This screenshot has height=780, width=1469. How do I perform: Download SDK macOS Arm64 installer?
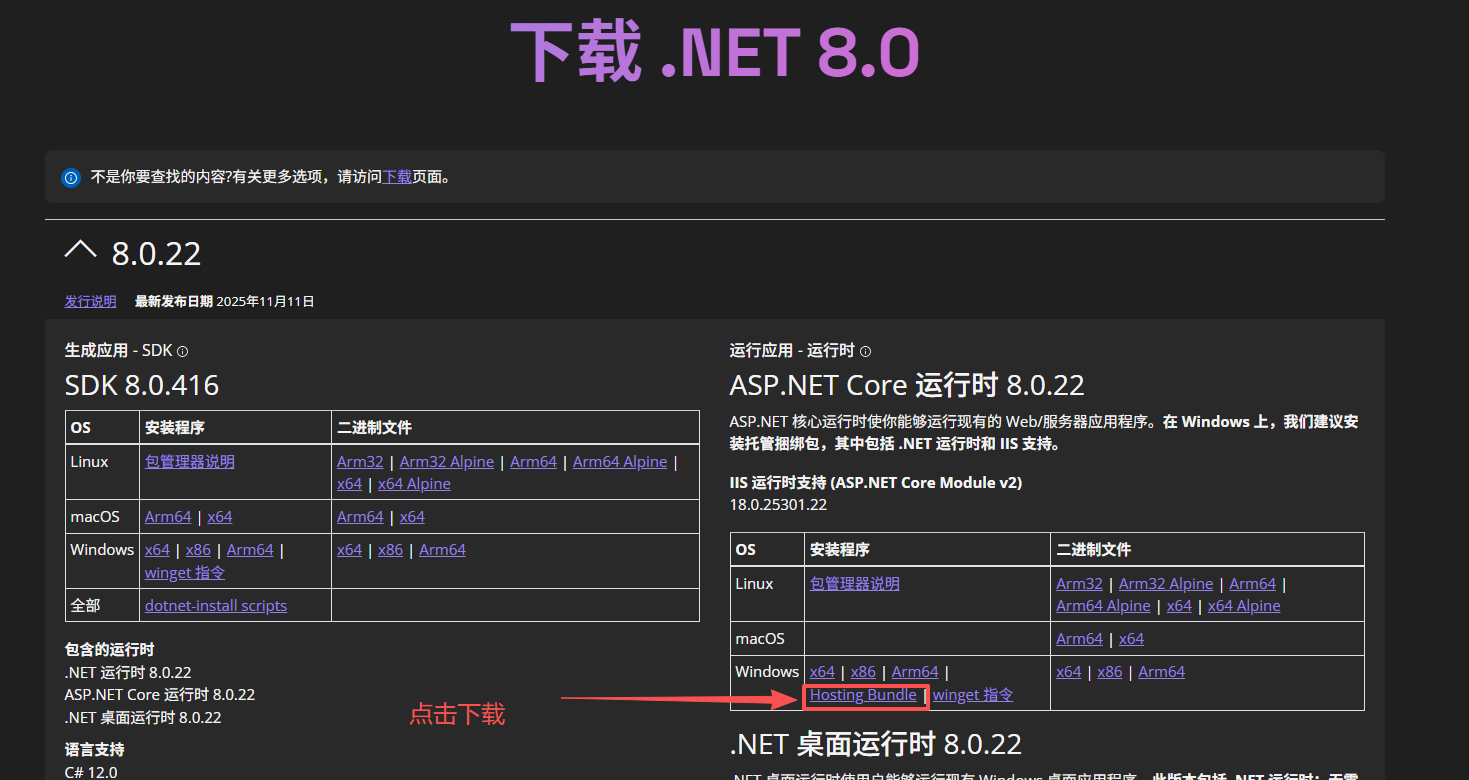[168, 517]
